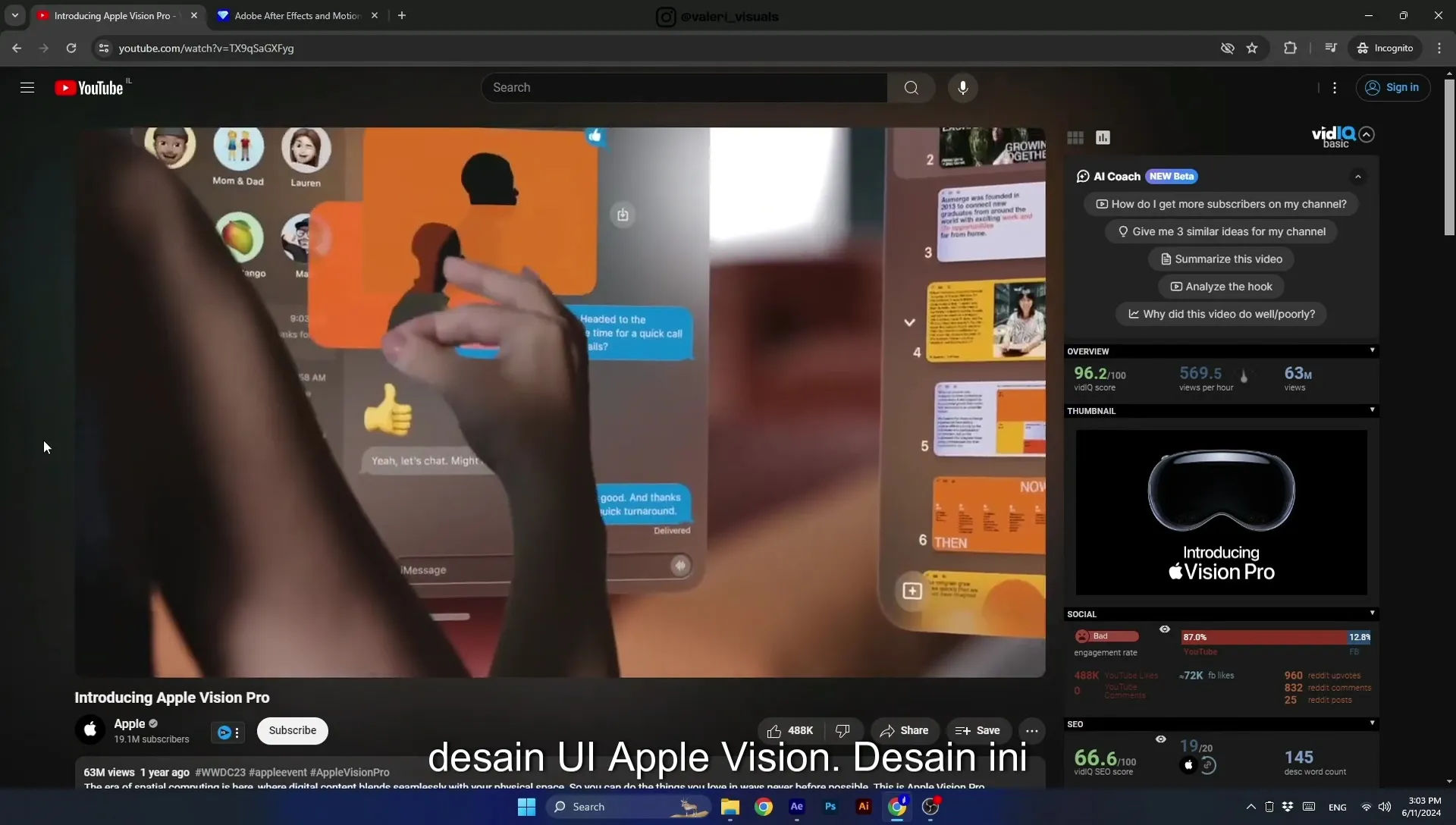This screenshot has width=1456, height=825.
Task: Open more actions ellipsis under the video
Action: (x=1031, y=730)
